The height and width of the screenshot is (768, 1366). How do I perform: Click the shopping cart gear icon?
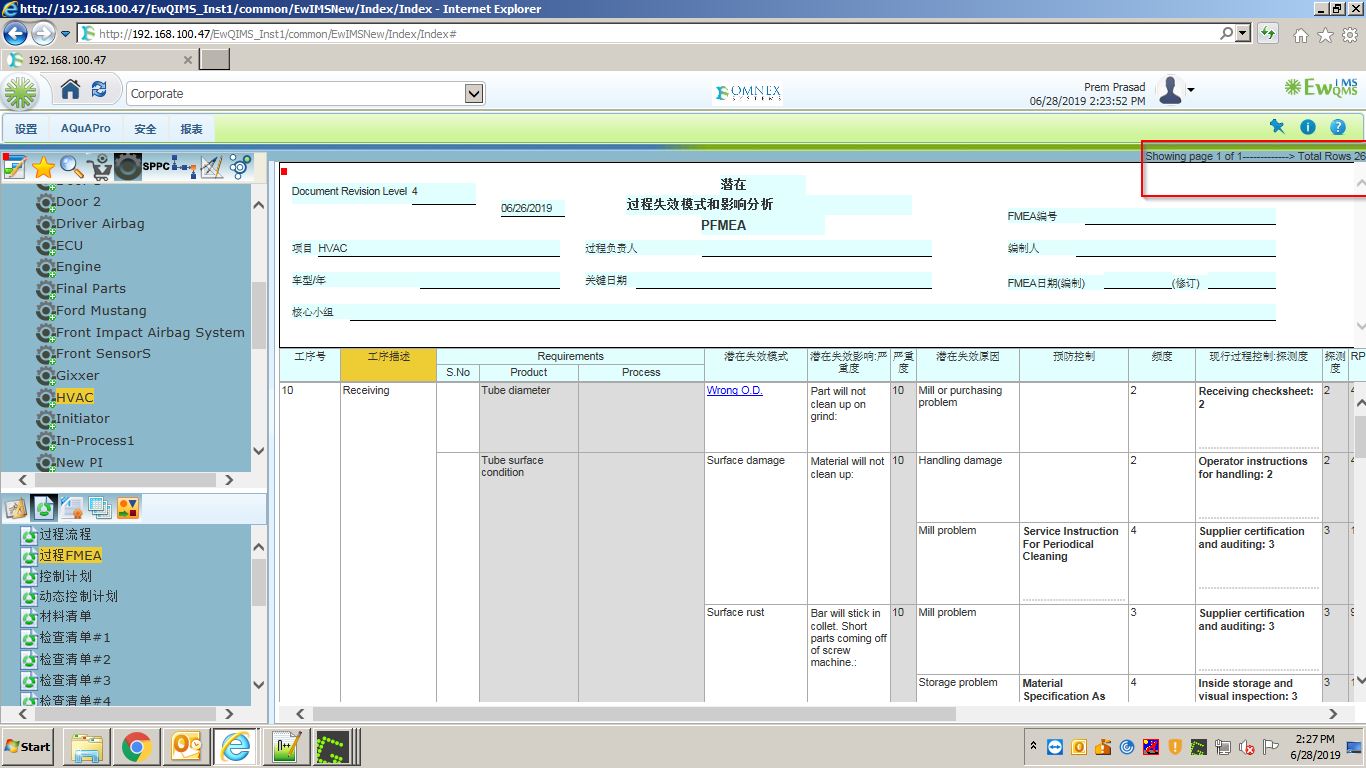tap(99, 167)
